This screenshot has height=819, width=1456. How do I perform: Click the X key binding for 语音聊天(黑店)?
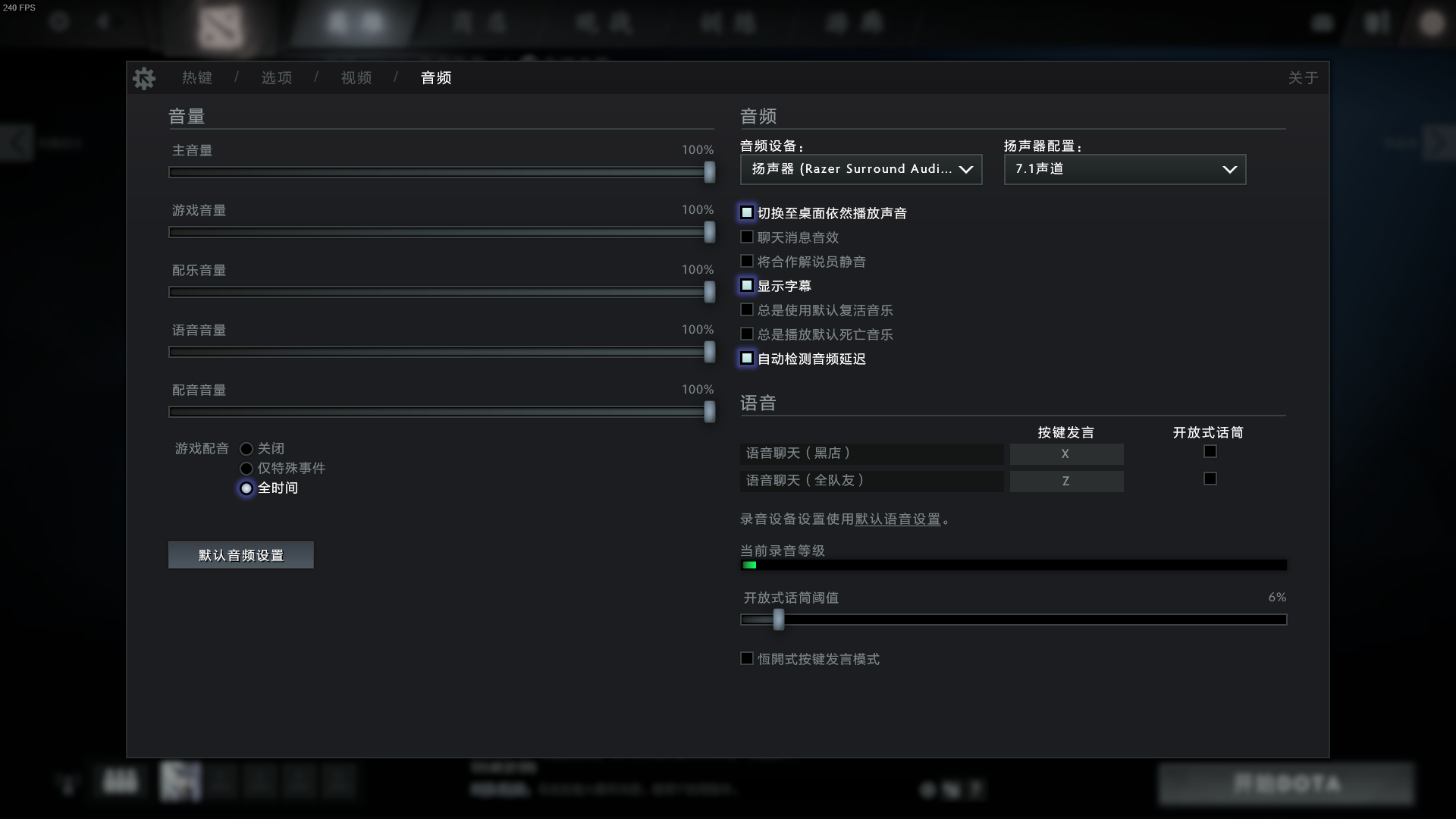[x=1065, y=454]
